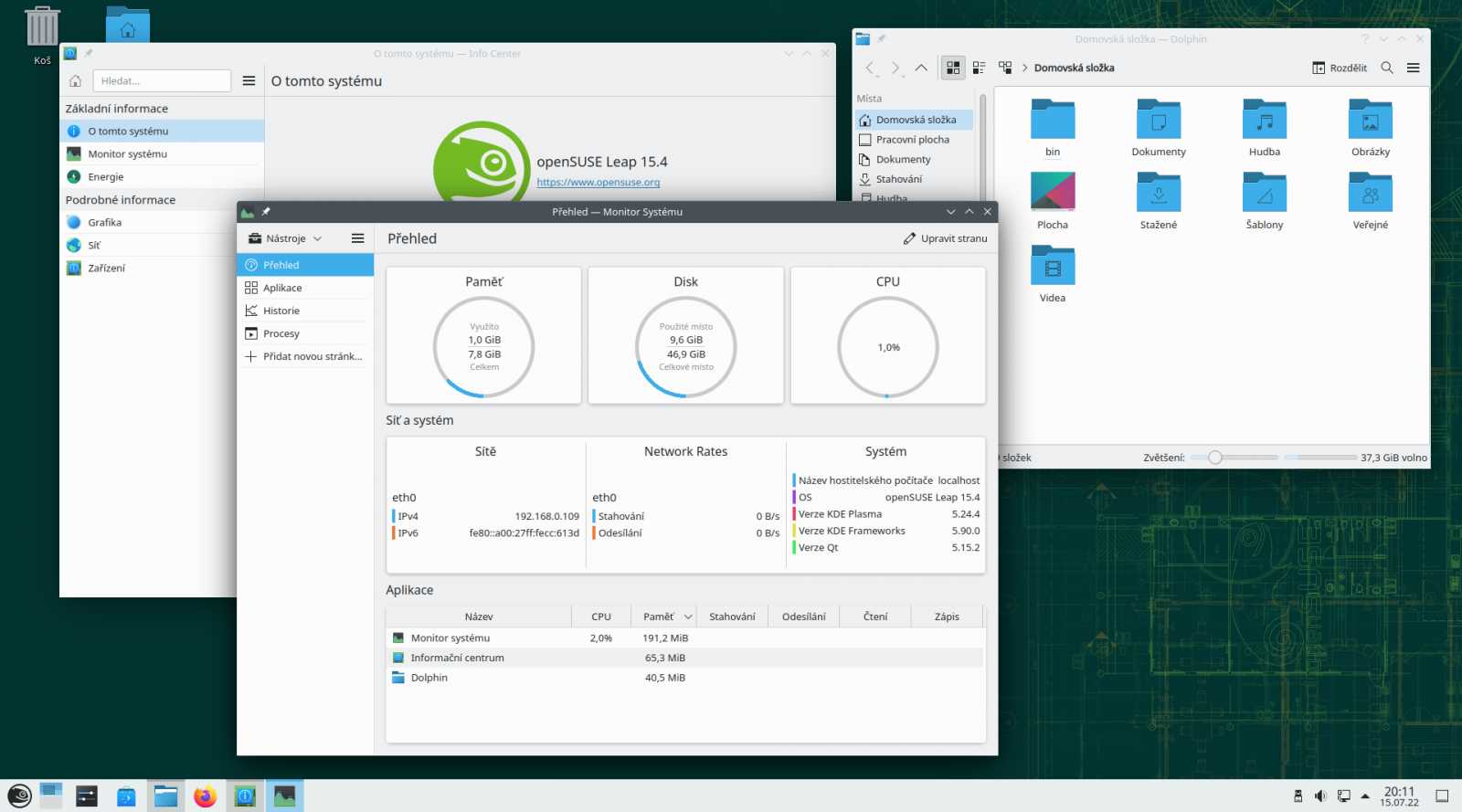Viewport: 1462px width, 812px height.
Task: Go up one folder in Dolphin
Action: tap(921, 68)
